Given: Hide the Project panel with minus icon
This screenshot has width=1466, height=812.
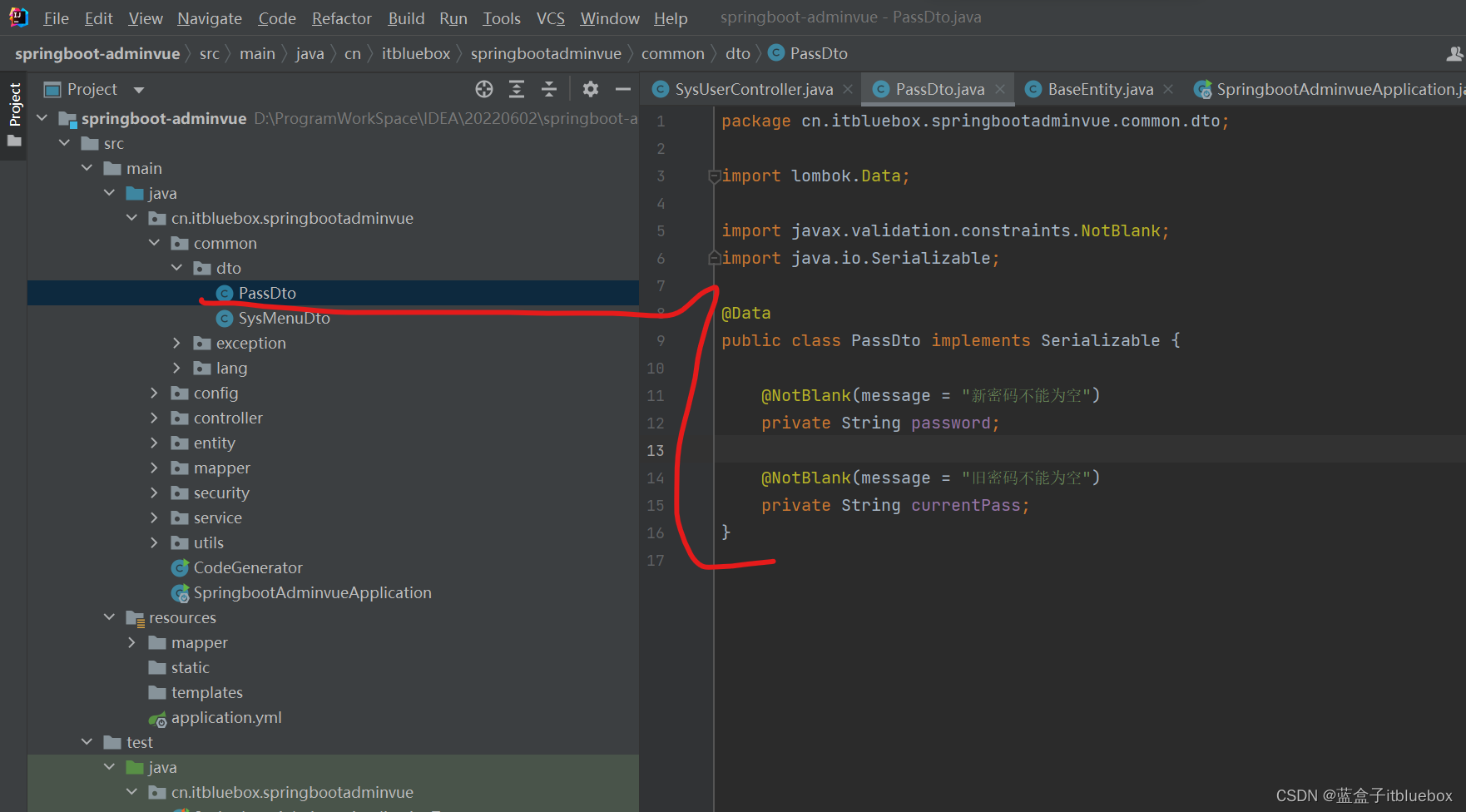Looking at the screenshot, I should click(623, 89).
